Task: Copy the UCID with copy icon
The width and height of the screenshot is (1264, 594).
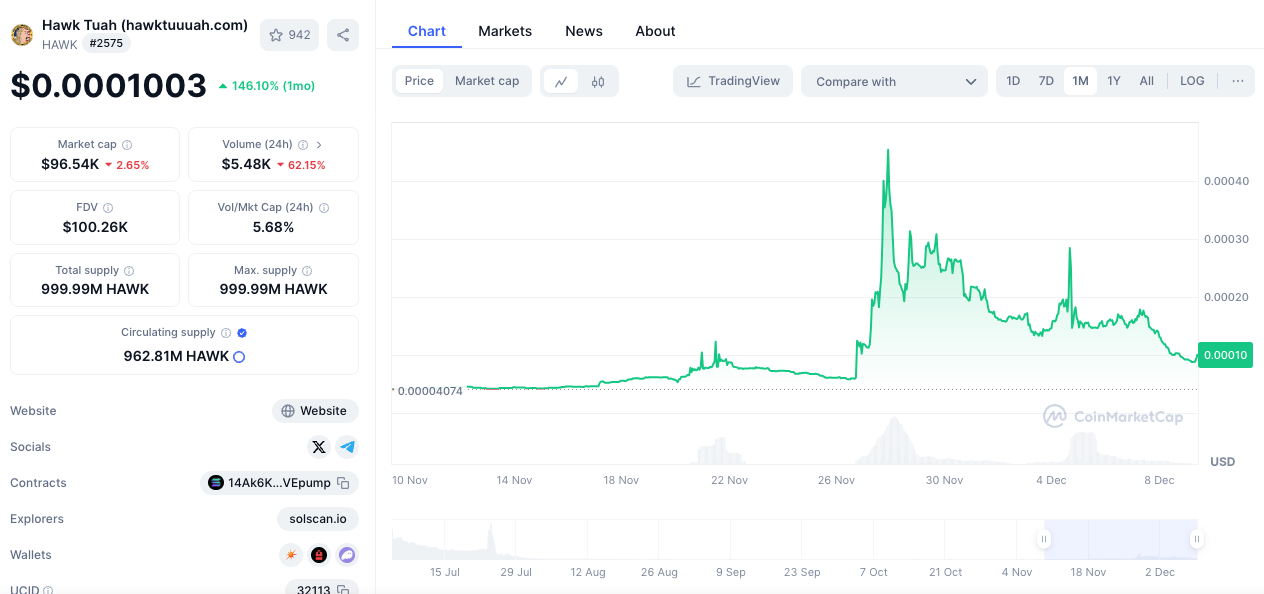Action: 343,590
